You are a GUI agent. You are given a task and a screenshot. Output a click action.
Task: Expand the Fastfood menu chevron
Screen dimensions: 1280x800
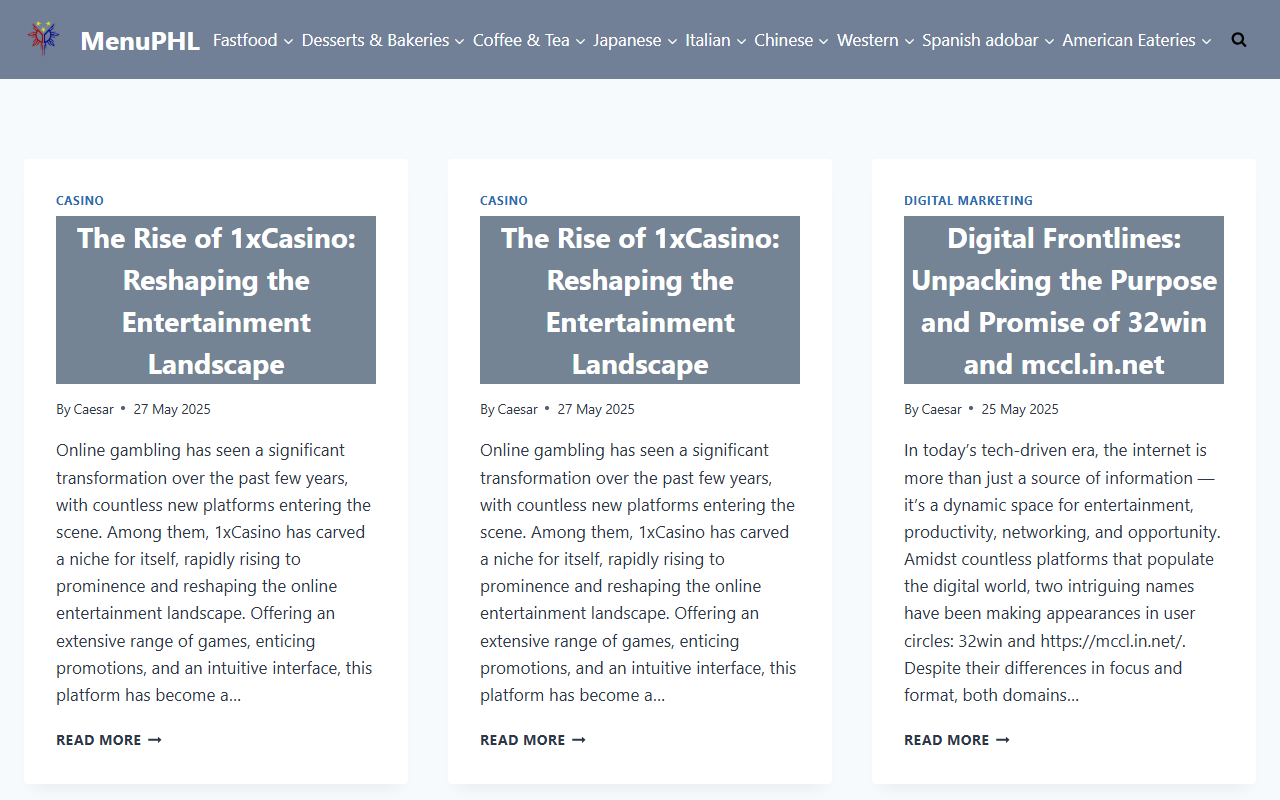(288, 41)
